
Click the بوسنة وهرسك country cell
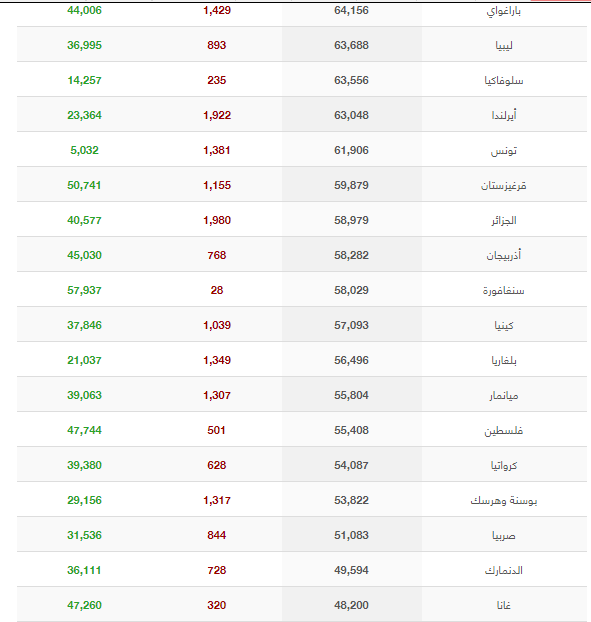click(504, 500)
